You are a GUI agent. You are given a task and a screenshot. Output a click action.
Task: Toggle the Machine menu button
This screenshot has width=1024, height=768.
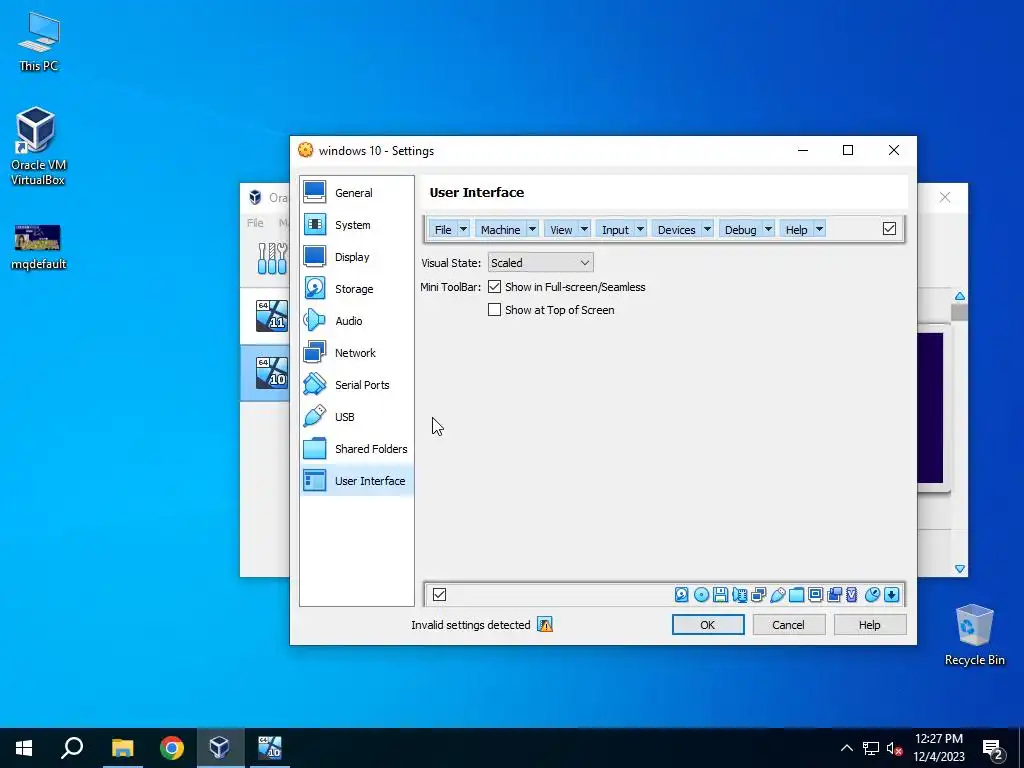(500, 229)
